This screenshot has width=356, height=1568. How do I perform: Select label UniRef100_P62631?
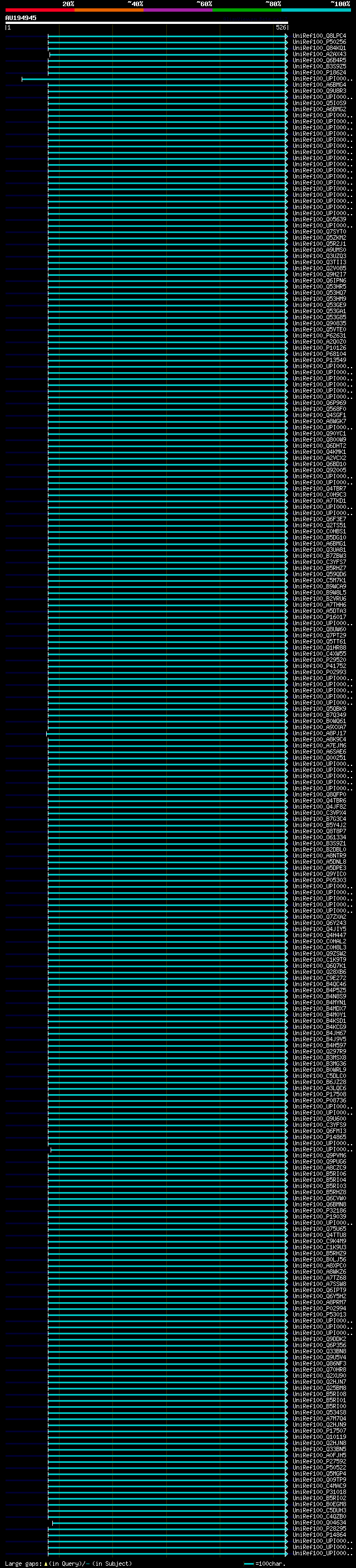pos(319,335)
